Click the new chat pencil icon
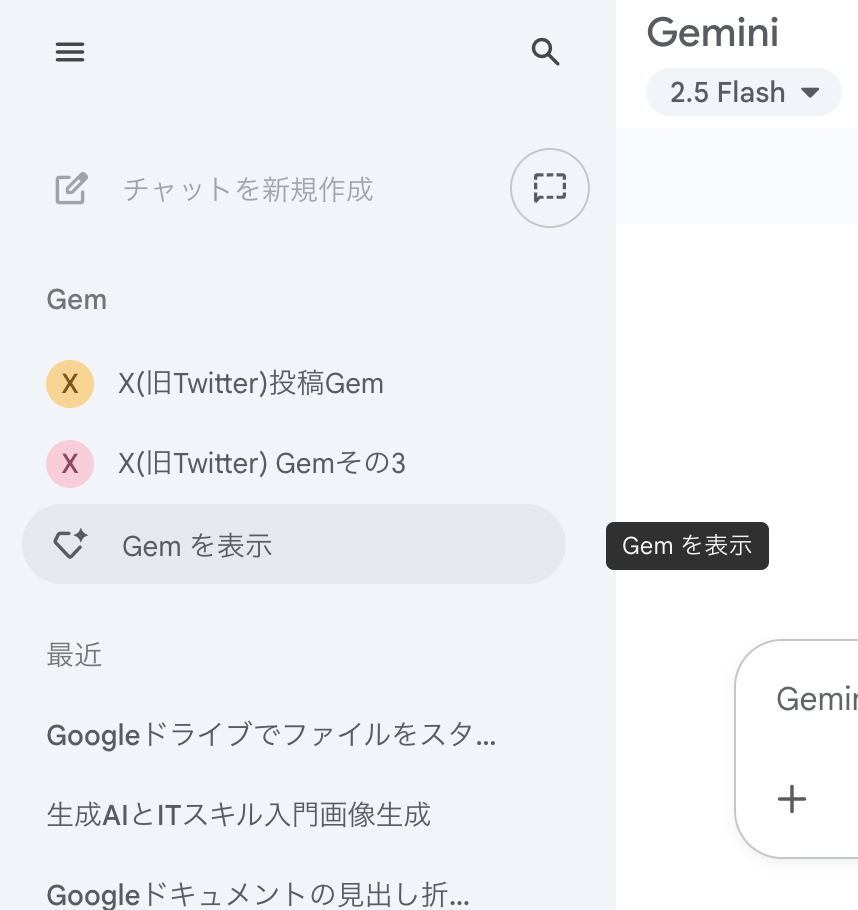Image resolution: width=858 pixels, height=910 pixels. (71, 188)
